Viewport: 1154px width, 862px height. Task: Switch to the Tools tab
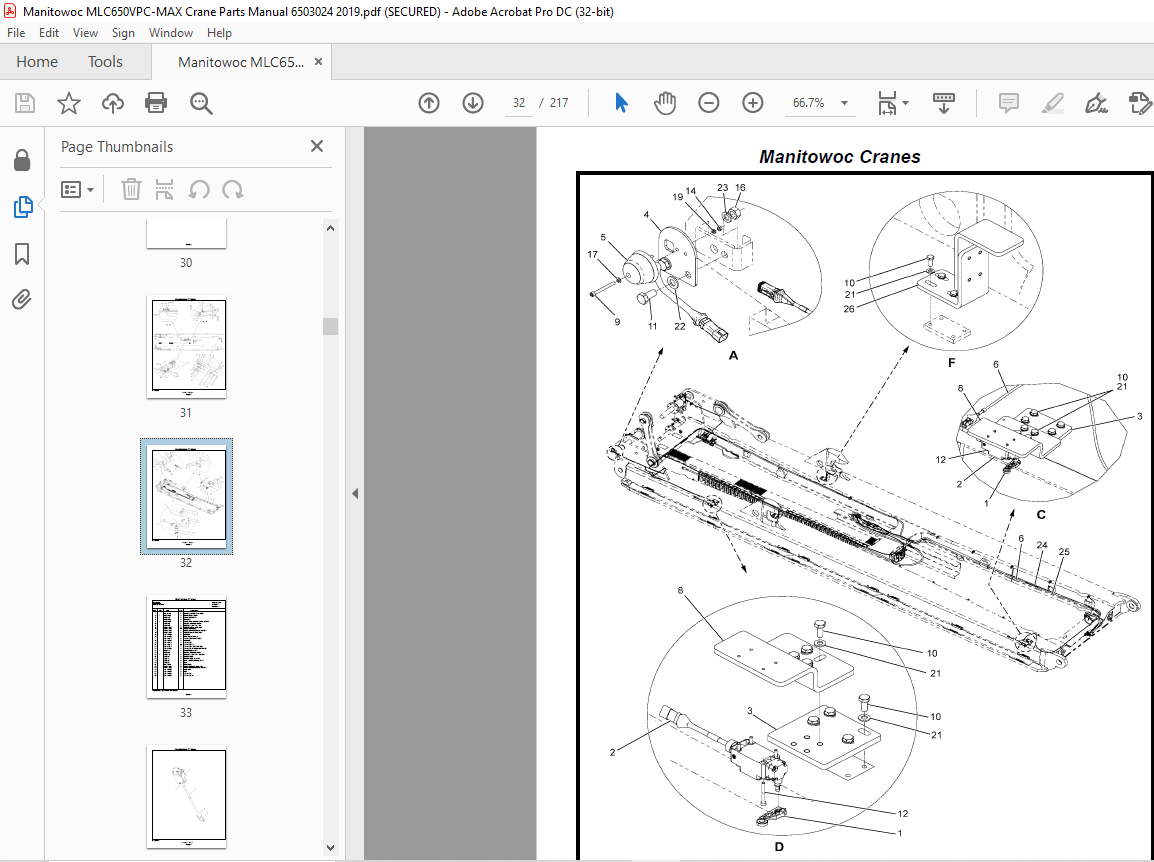(105, 62)
